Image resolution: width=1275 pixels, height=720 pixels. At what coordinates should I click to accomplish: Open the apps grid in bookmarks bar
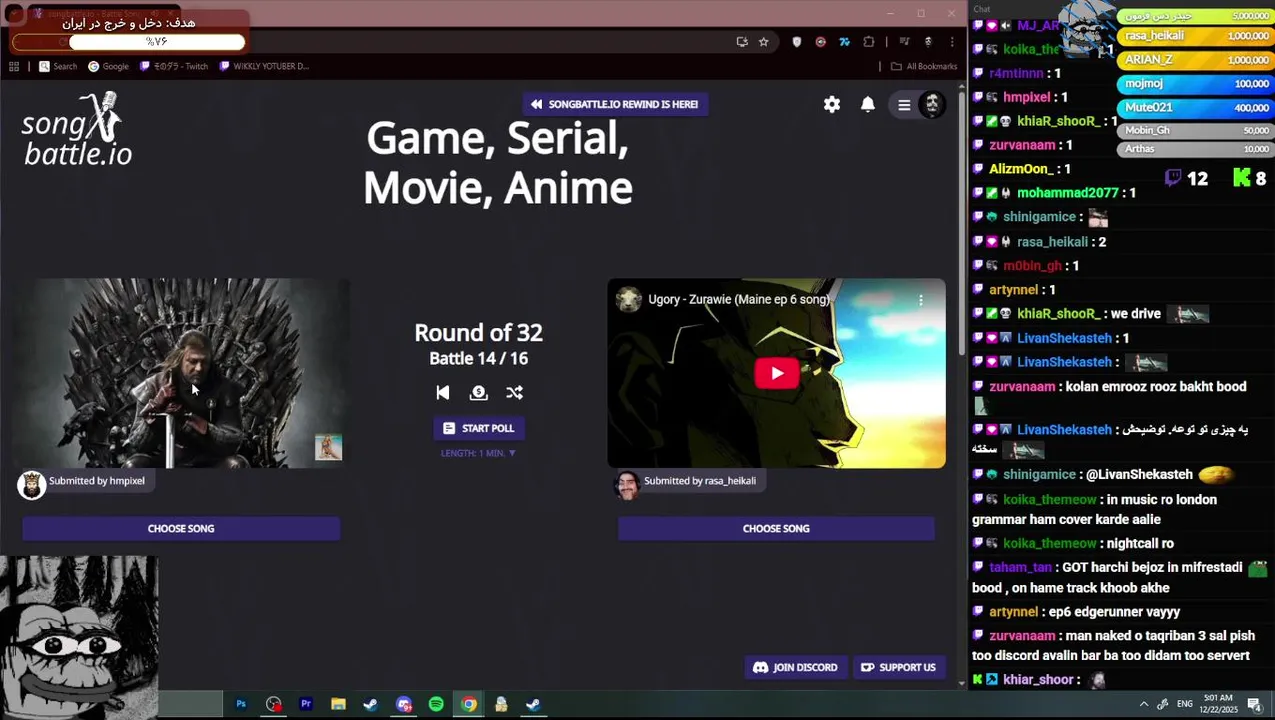coord(14,66)
